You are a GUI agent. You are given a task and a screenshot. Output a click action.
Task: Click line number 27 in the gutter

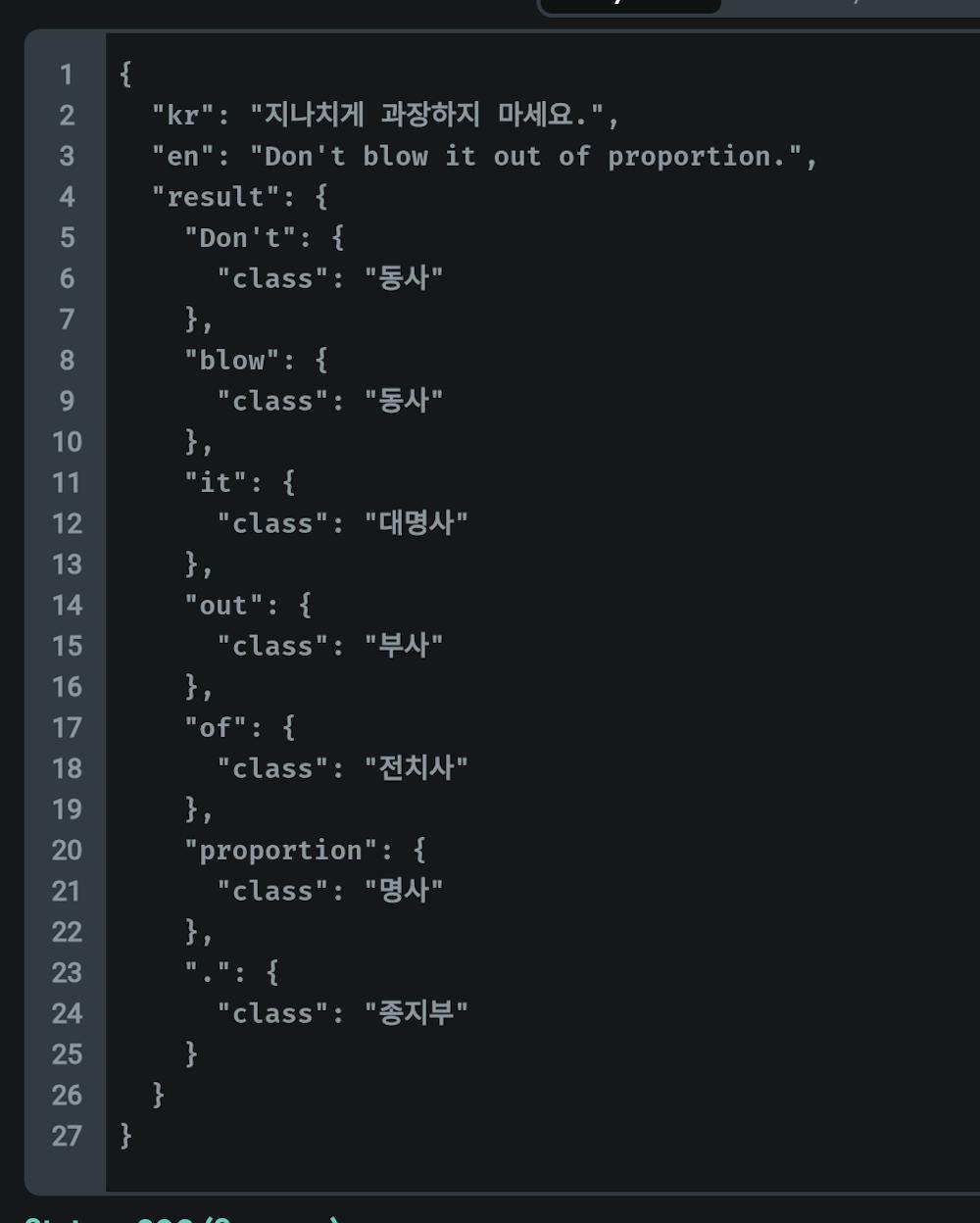click(x=67, y=1136)
